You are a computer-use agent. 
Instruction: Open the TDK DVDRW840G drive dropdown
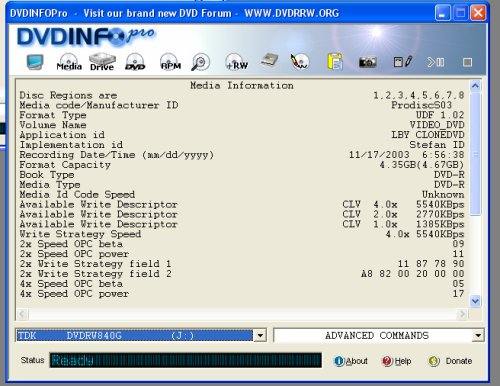[x=260, y=335]
